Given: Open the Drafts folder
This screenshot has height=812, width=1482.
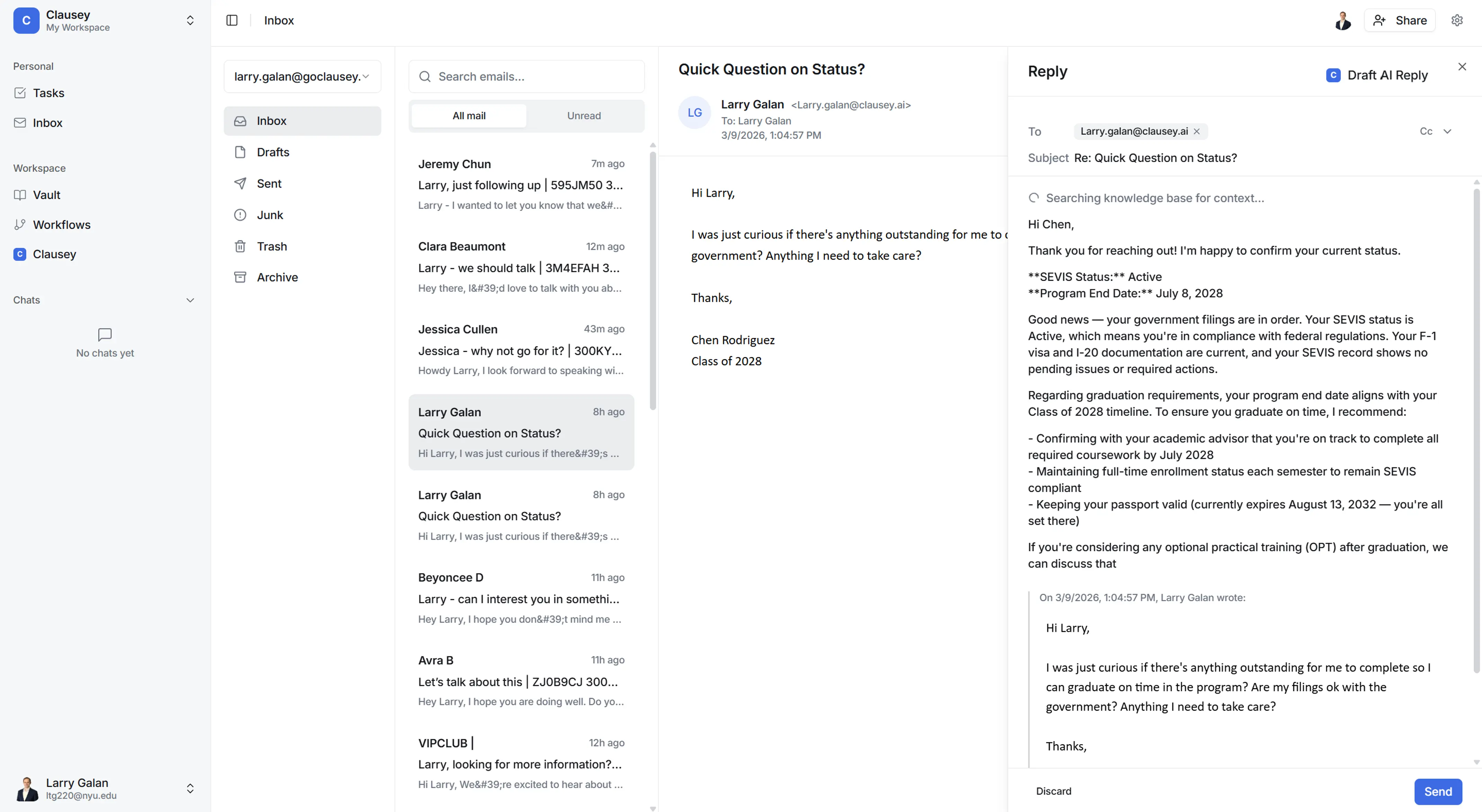Looking at the screenshot, I should (x=273, y=152).
